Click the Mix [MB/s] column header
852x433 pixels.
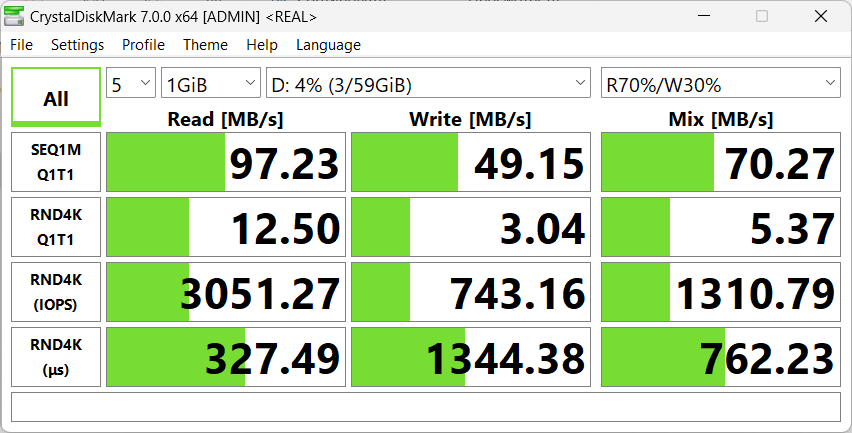click(721, 119)
